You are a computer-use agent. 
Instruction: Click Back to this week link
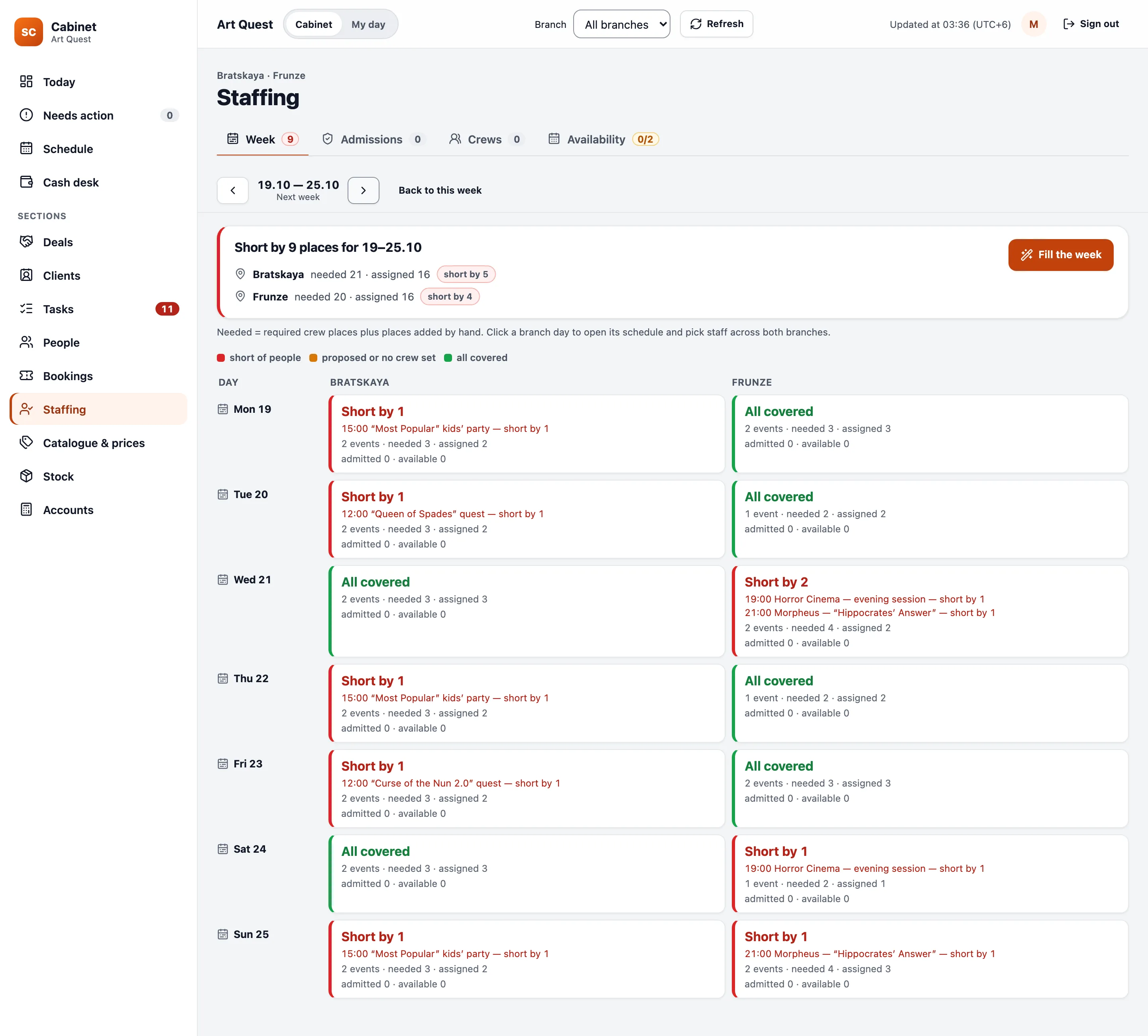pyautogui.click(x=440, y=191)
